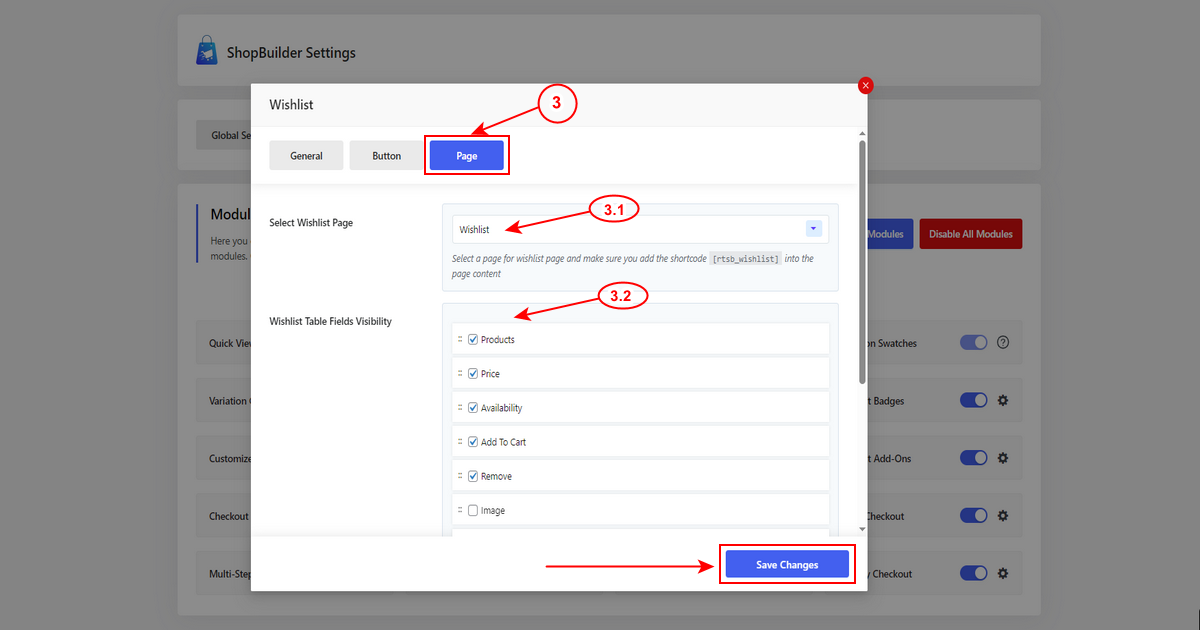Grab the drag handle beside Products field
Screen dimensions: 1200x630
(x=460, y=340)
